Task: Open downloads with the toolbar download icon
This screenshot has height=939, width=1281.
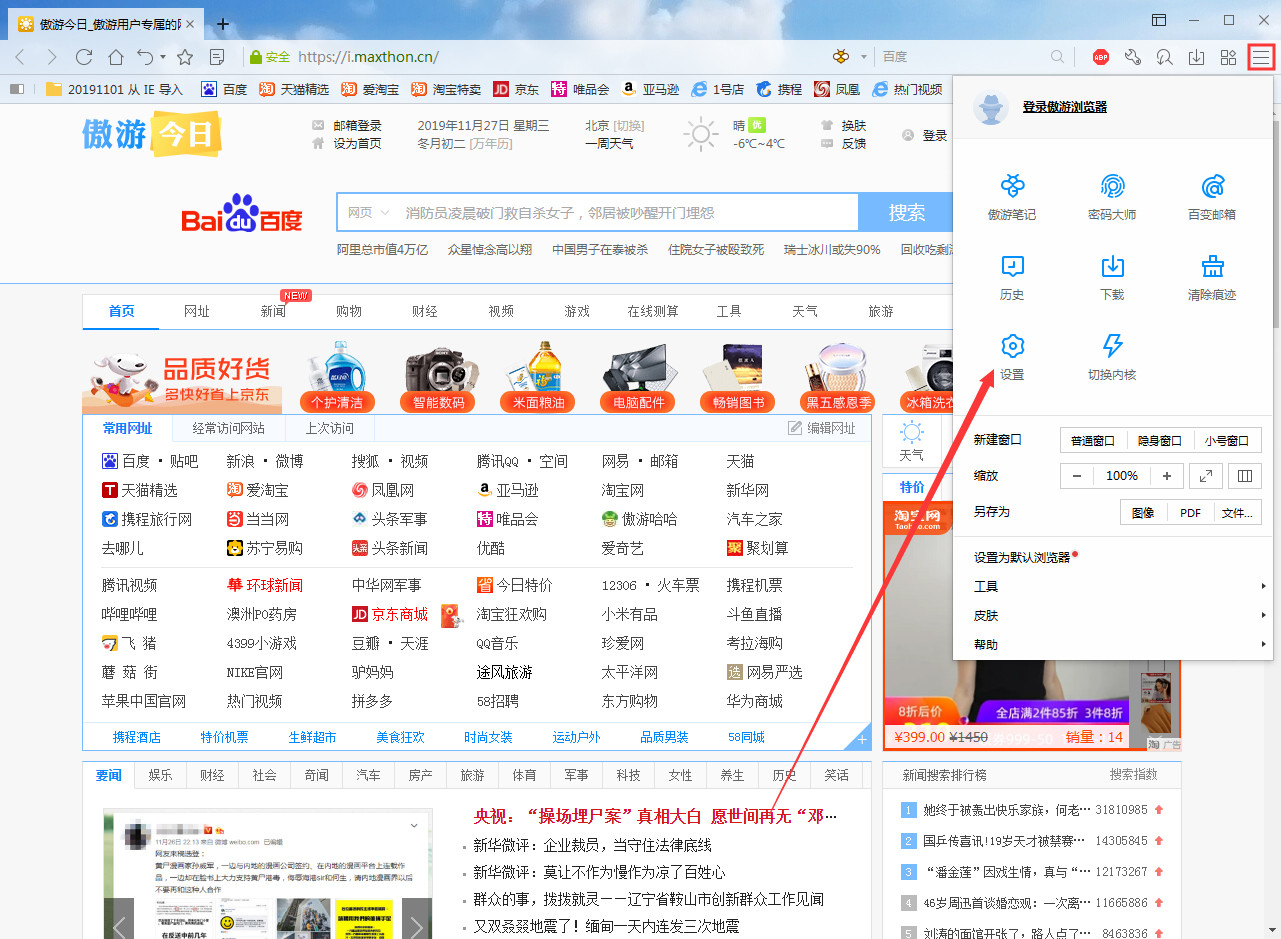Action: 1196,58
